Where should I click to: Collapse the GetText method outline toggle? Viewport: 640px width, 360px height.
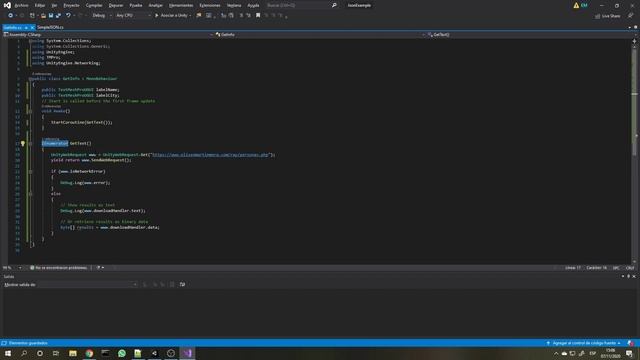(30, 144)
